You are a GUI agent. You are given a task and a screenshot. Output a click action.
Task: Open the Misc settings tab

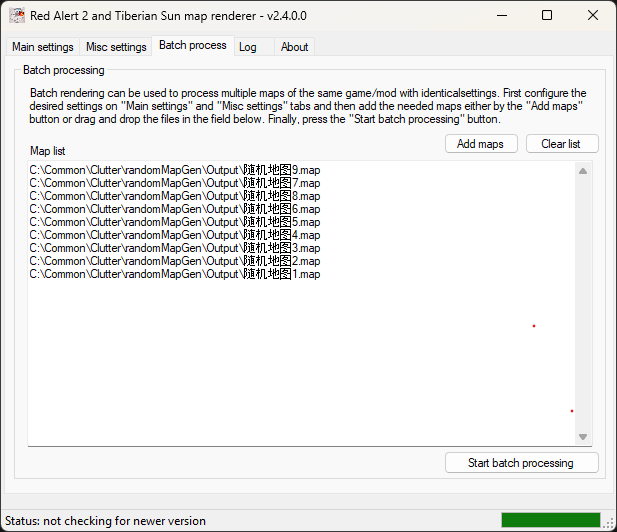point(116,47)
